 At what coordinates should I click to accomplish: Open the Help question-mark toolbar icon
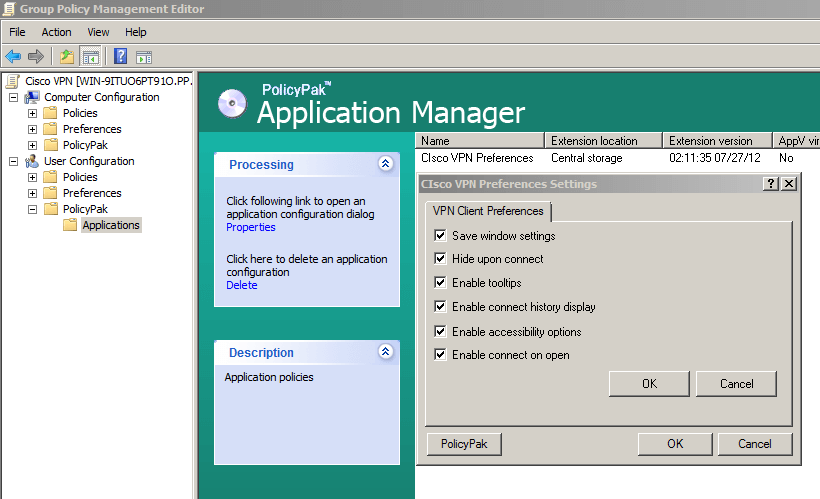(120, 56)
